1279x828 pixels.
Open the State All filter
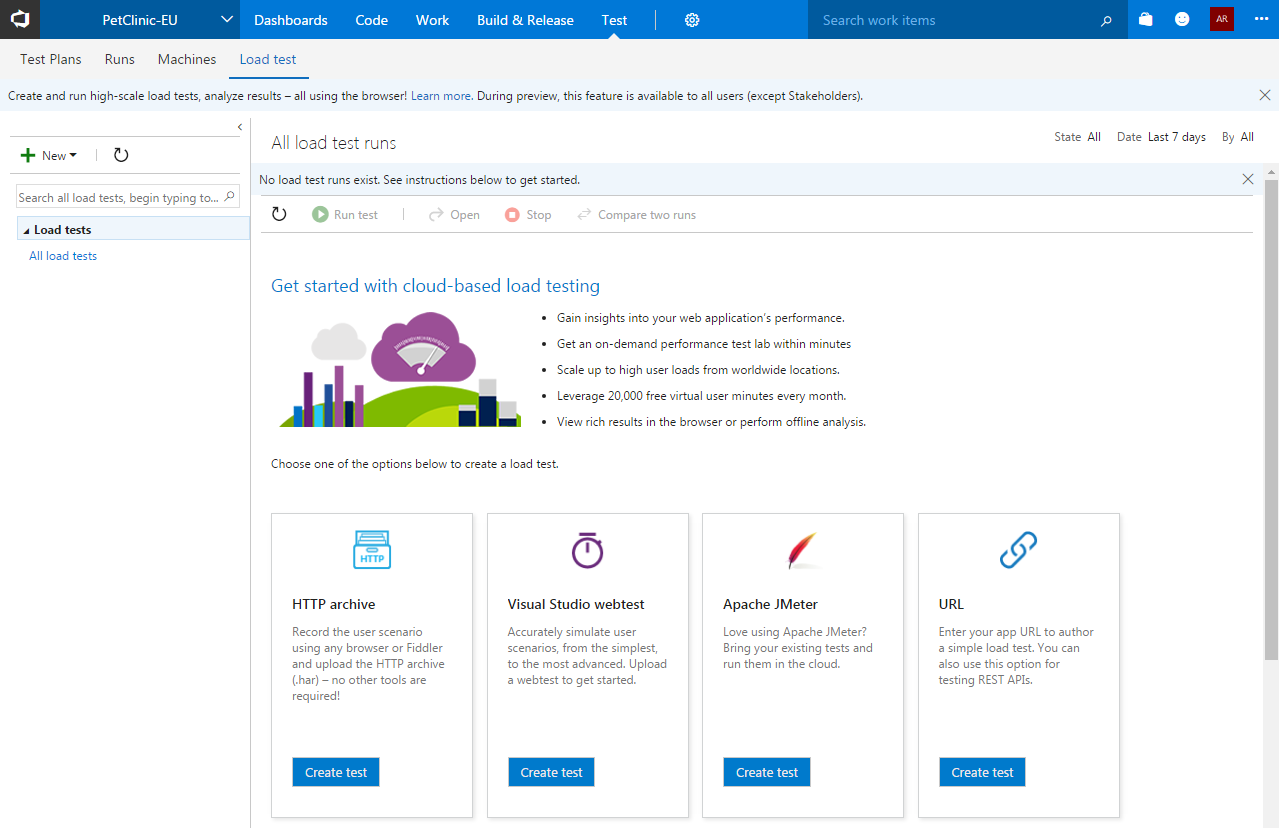[1077, 137]
